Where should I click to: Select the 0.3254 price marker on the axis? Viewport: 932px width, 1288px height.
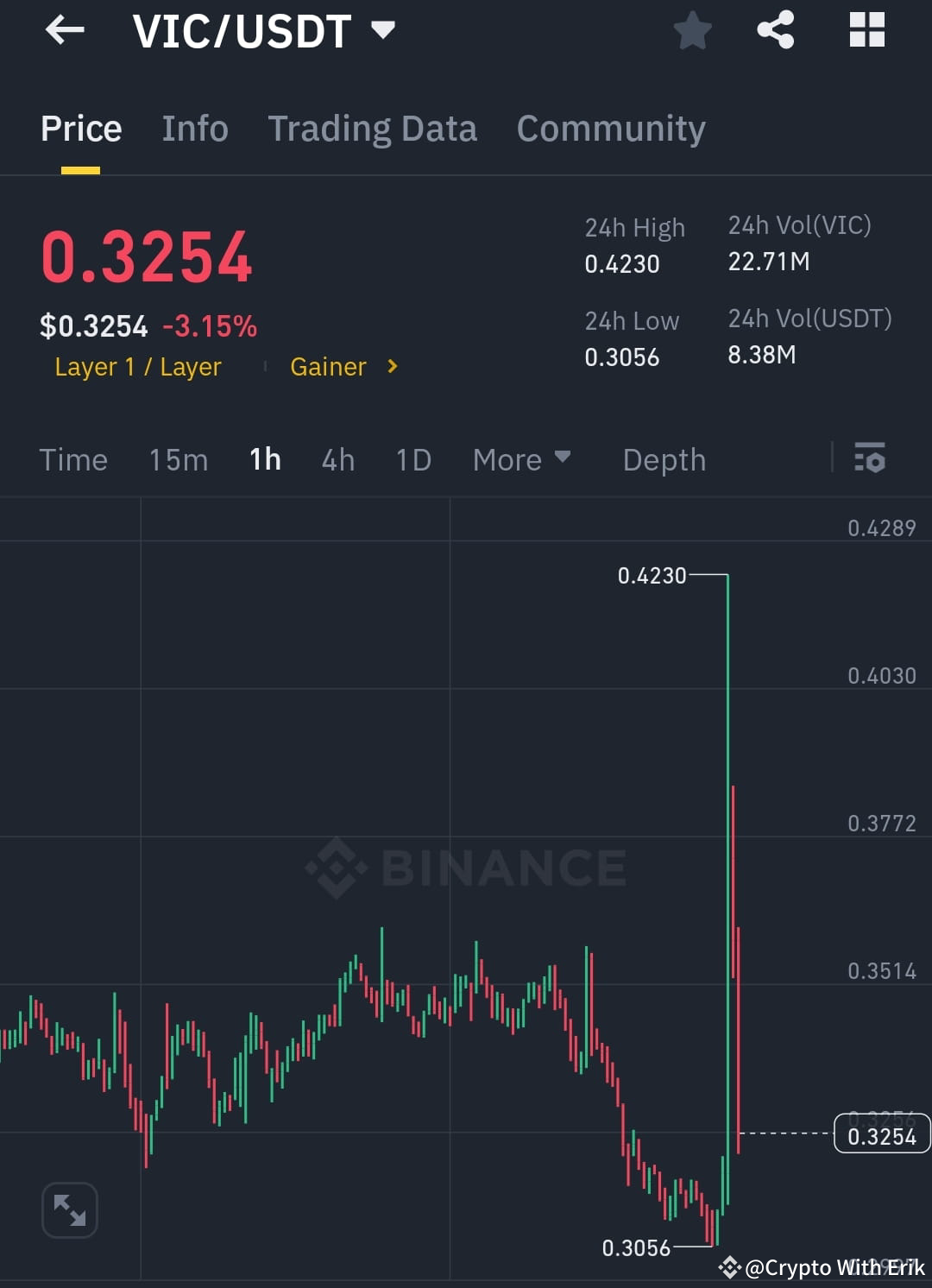881,1135
